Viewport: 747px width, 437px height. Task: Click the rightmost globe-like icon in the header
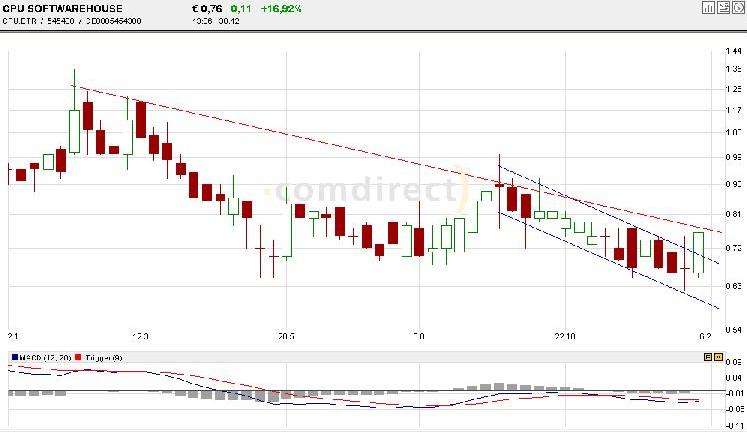click(x=738, y=7)
